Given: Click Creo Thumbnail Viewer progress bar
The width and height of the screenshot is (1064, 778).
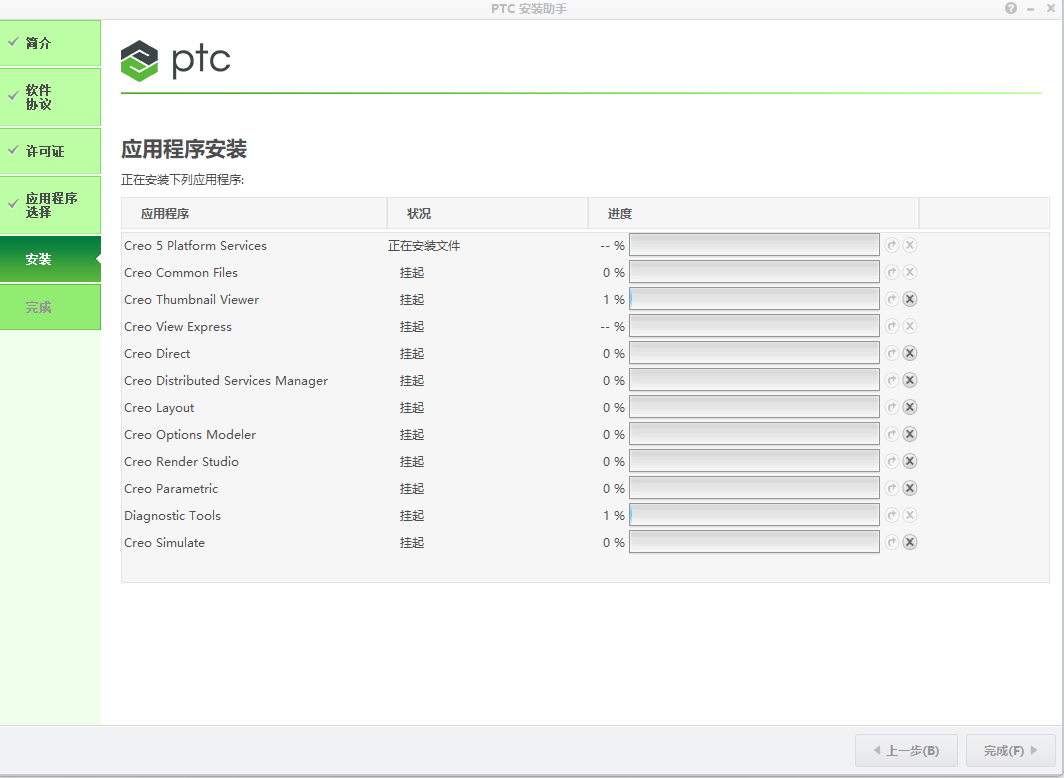Looking at the screenshot, I should pyautogui.click(x=754, y=299).
